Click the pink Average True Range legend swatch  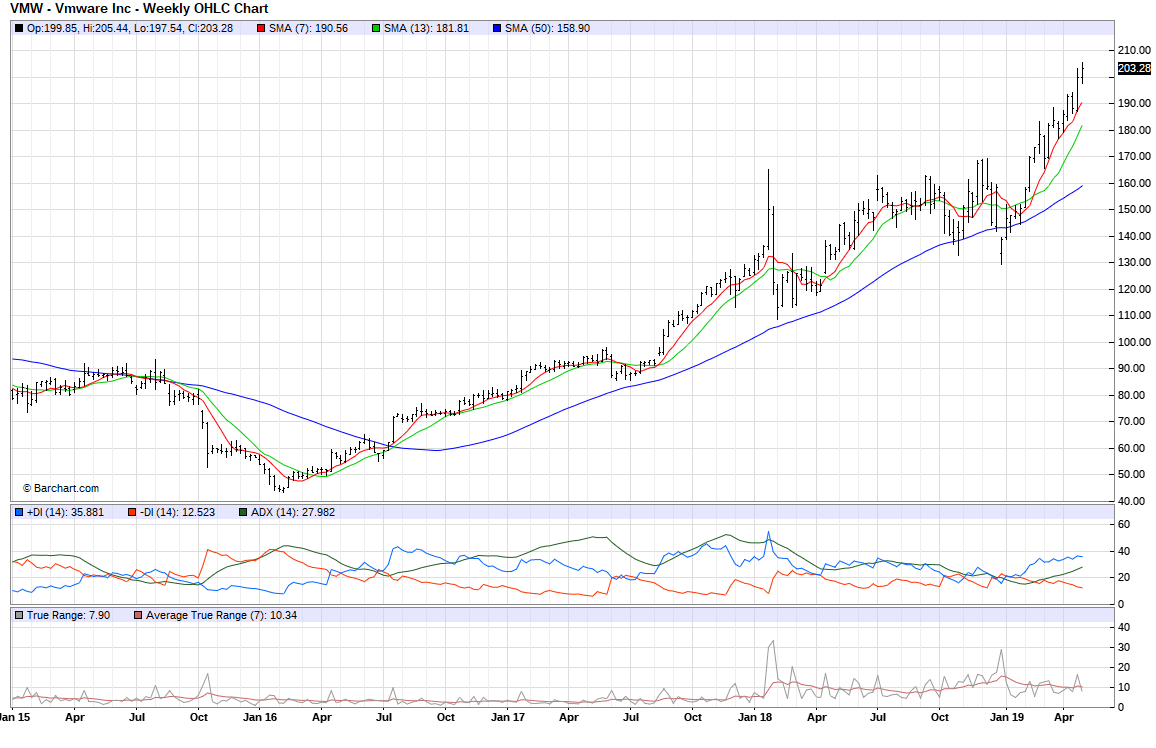(138, 615)
